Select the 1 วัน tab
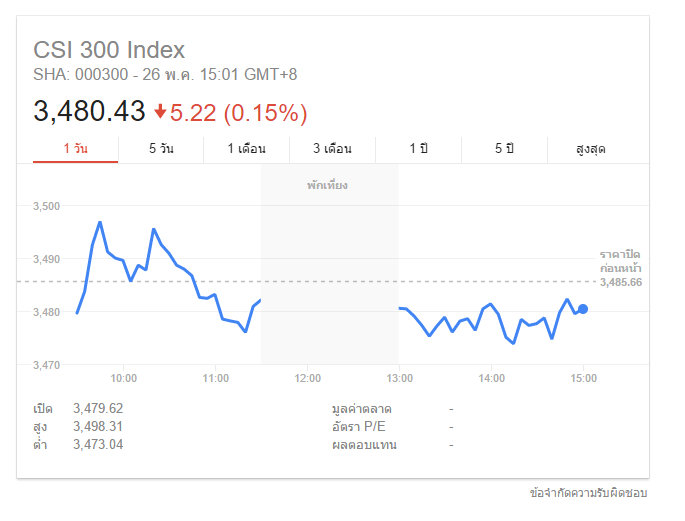This screenshot has height=521, width=685. (75, 149)
